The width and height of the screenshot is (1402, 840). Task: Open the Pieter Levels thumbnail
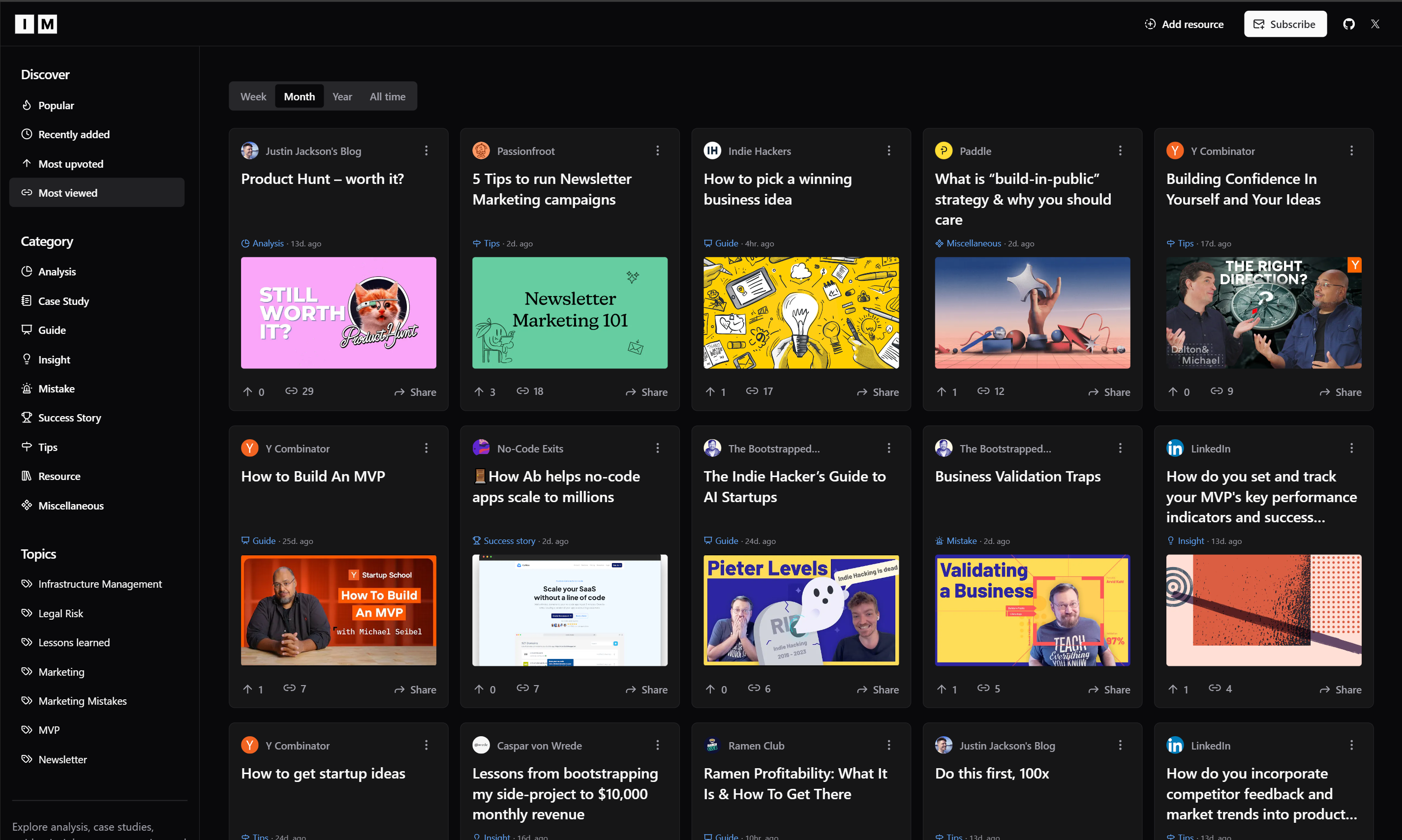[x=801, y=610]
